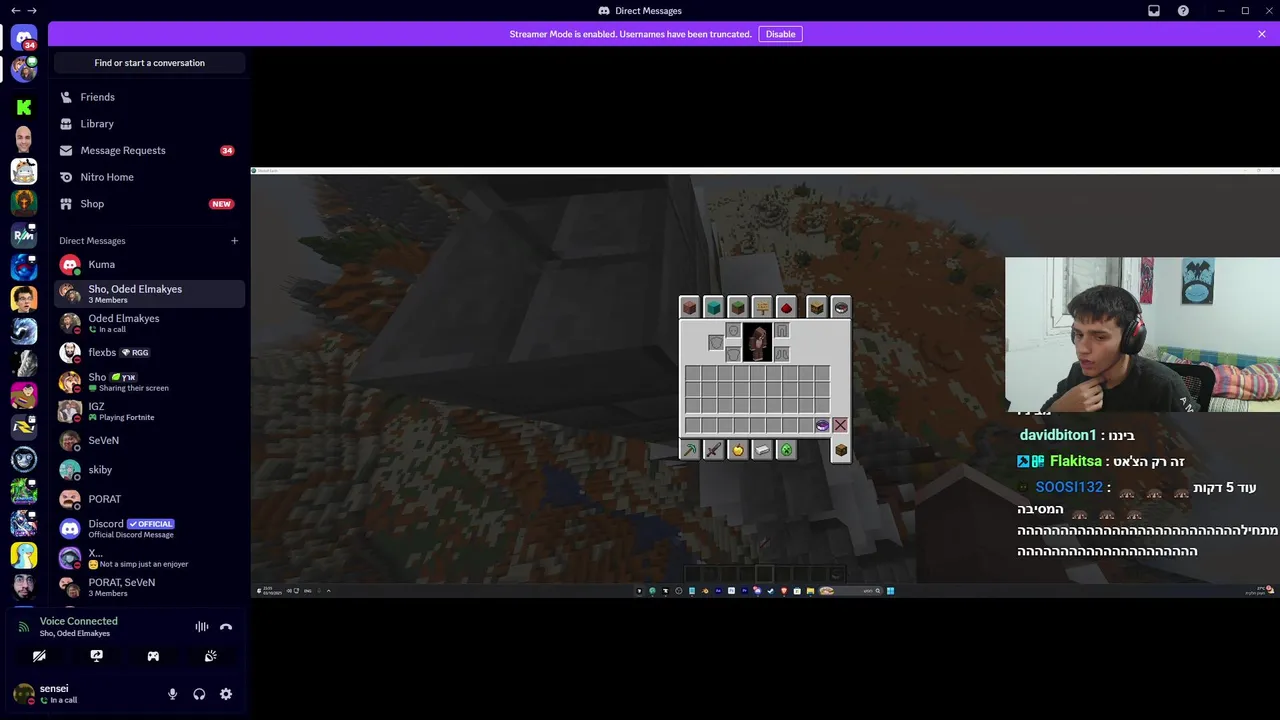Select the sword Combat tab in Minecraft
The image size is (1280, 720).
click(713, 451)
